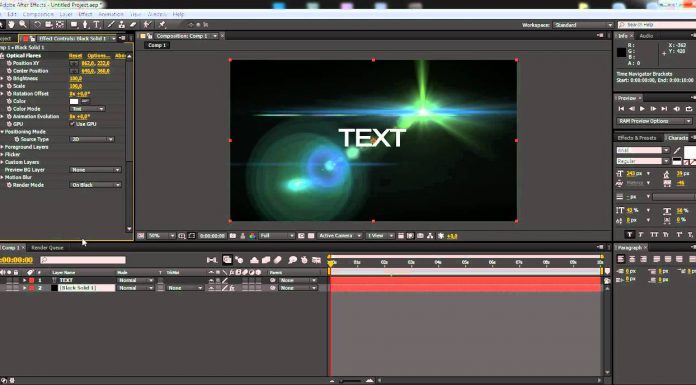This screenshot has height=385, width=696.
Task: Select the Eraser tool
Action: pos(132,24)
